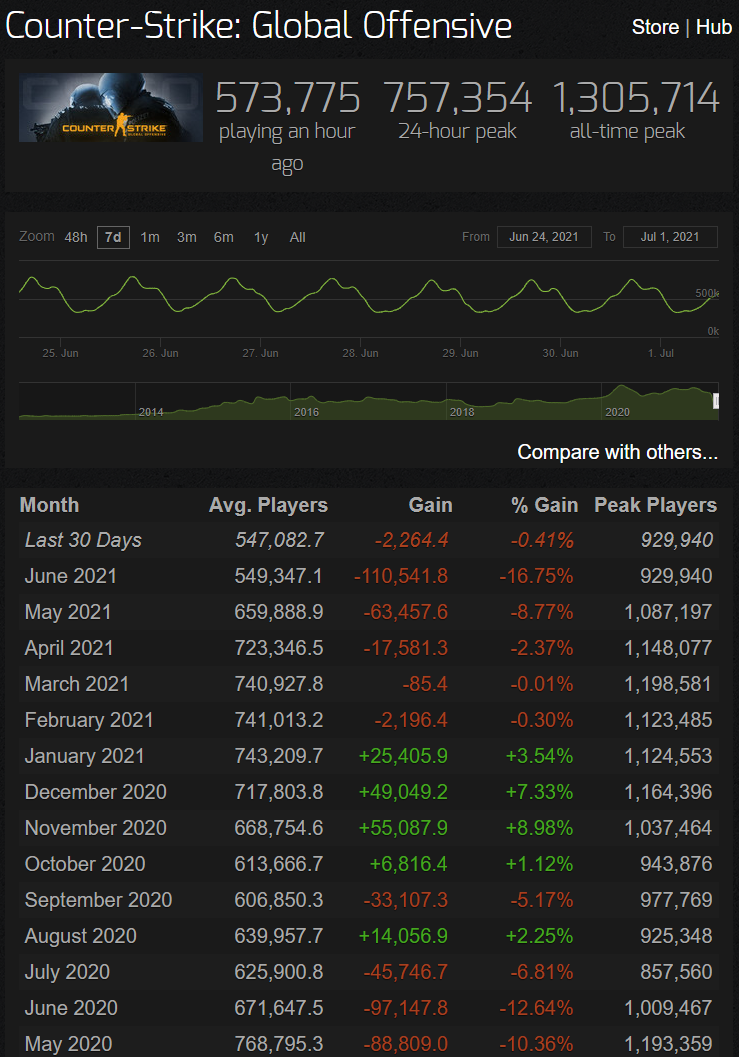Select the 6m zoom range
This screenshot has height=1057, width=739.
pos(224,237)
